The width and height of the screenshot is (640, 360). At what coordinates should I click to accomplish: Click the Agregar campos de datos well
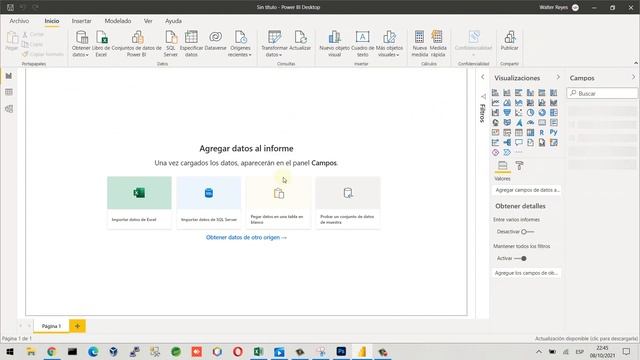coord(527,190)
